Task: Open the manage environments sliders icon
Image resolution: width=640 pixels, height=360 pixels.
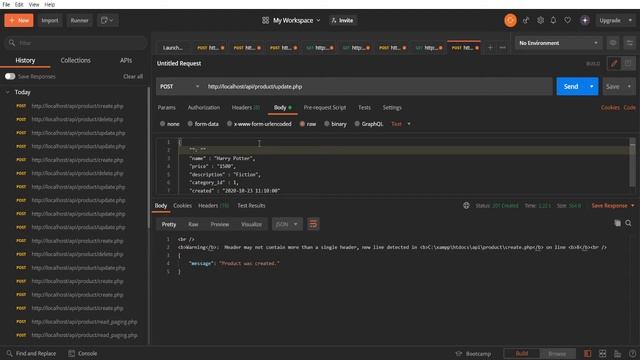Action: (x=629, y=43)
